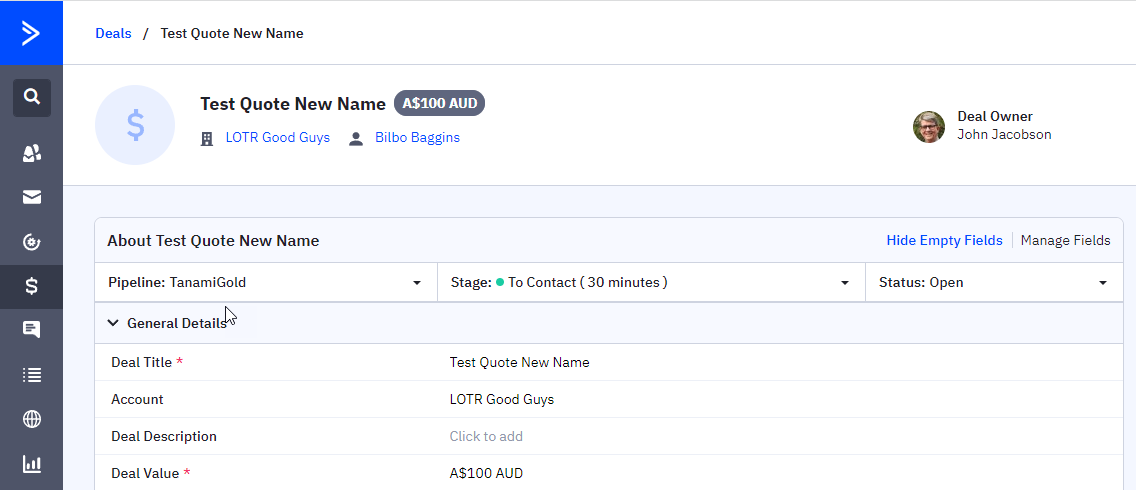
Task: Collapse the General Details section
Action: pyautogui.click(x=113, y=323)
